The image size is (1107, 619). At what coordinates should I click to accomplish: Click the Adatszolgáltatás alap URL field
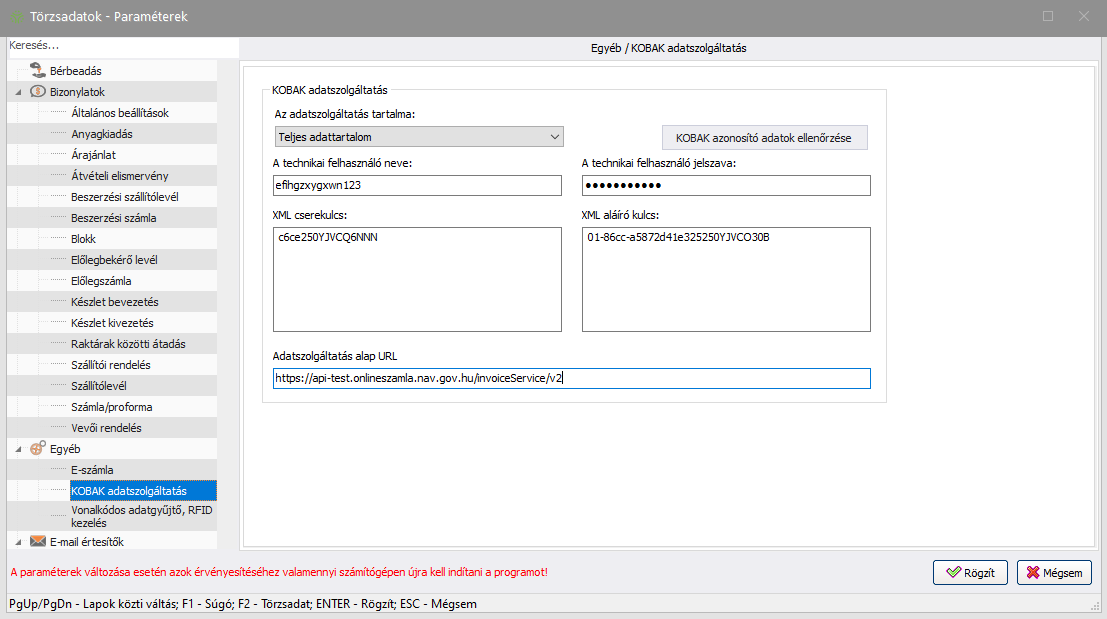pyautogui.click(x=571, y=379)
